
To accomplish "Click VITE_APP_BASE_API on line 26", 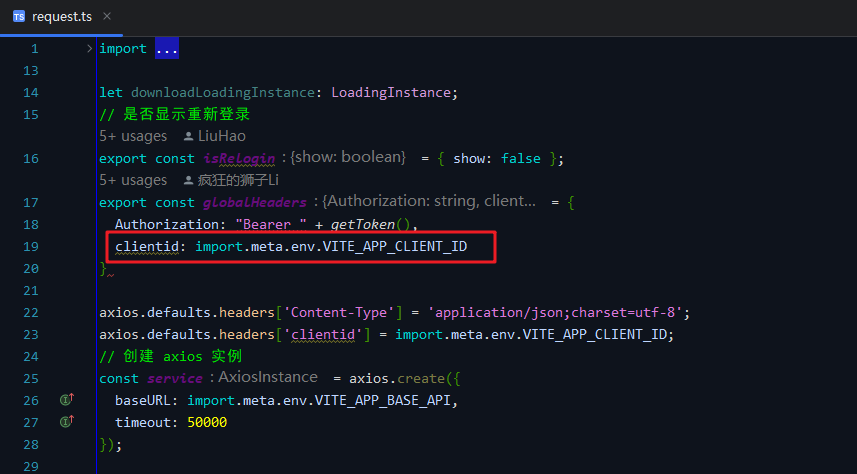I will tap(383, 400).
